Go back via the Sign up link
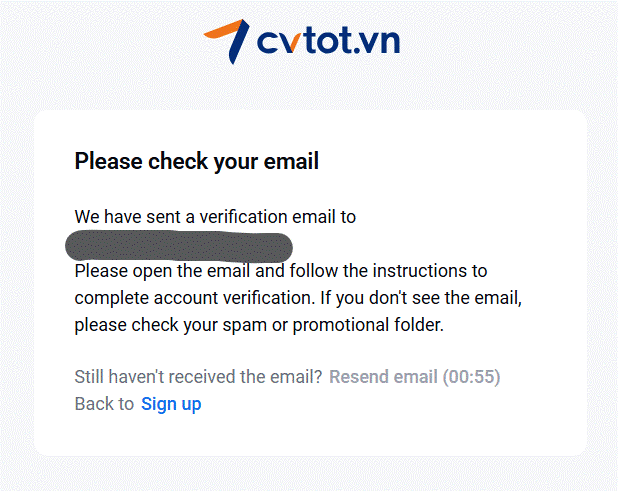Viewport: 618px width, 491px height. (x=171, y=404)
